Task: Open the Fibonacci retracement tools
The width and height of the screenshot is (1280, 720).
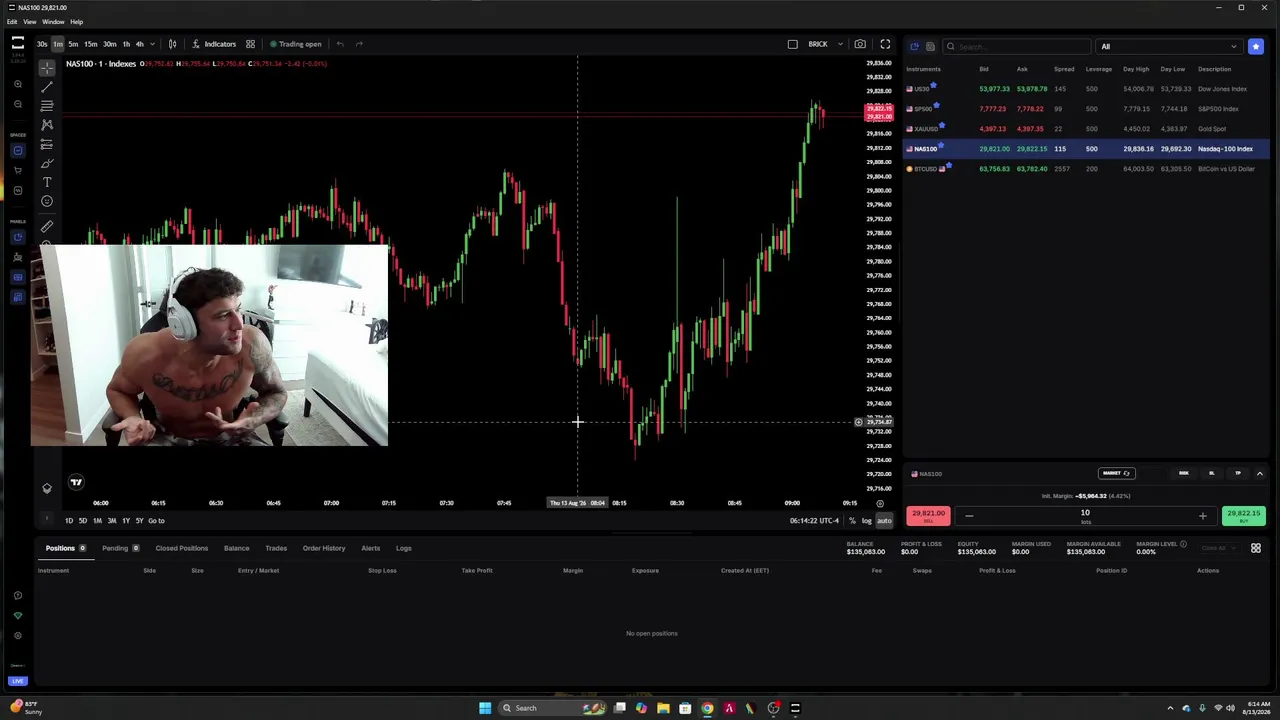Action: (47, 106)
